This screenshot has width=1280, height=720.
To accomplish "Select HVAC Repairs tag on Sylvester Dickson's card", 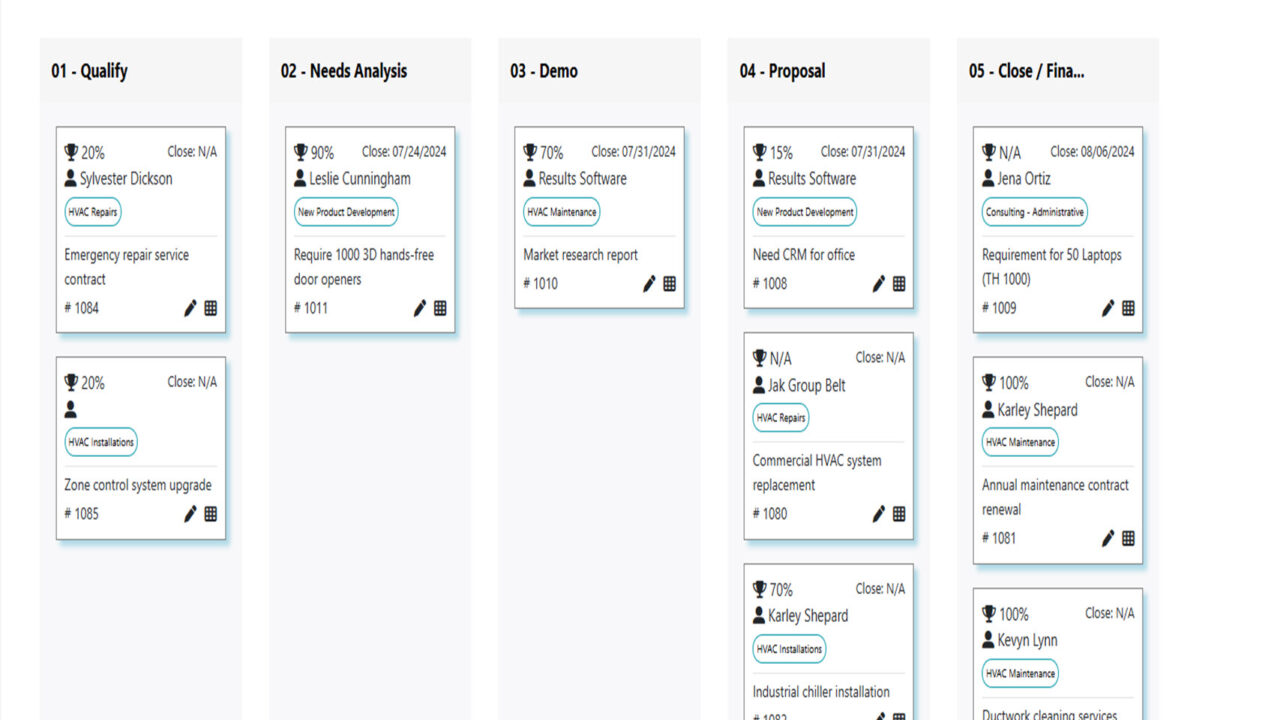I will (x=93, y=212).
